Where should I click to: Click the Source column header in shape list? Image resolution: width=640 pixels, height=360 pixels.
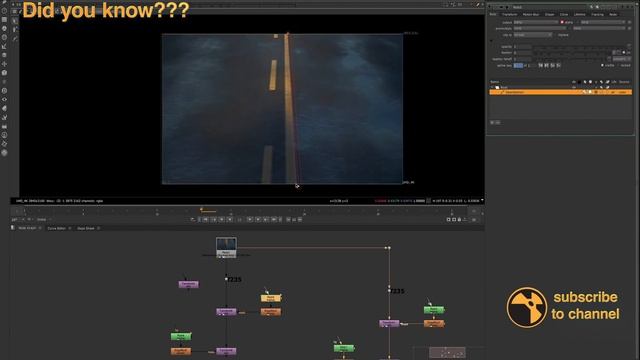pos(624,82)
